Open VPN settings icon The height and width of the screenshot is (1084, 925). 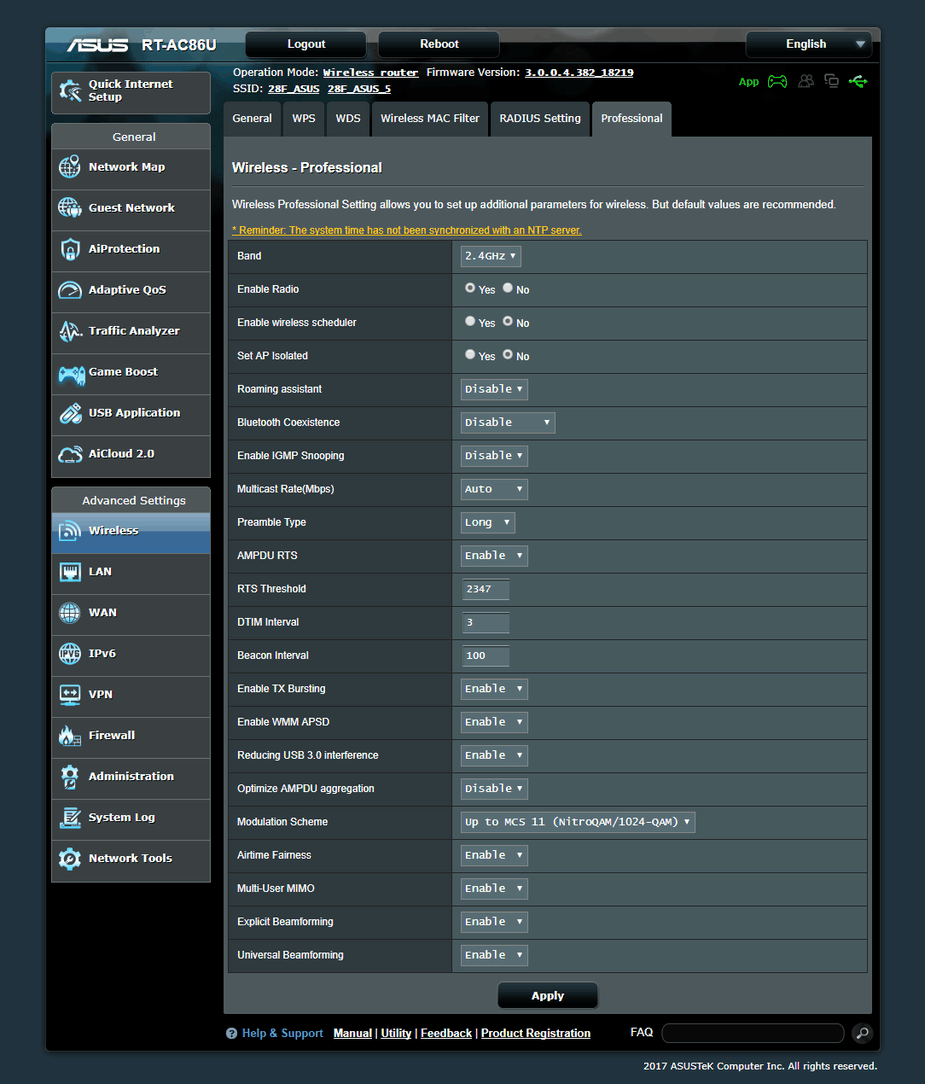click(70, 694)
